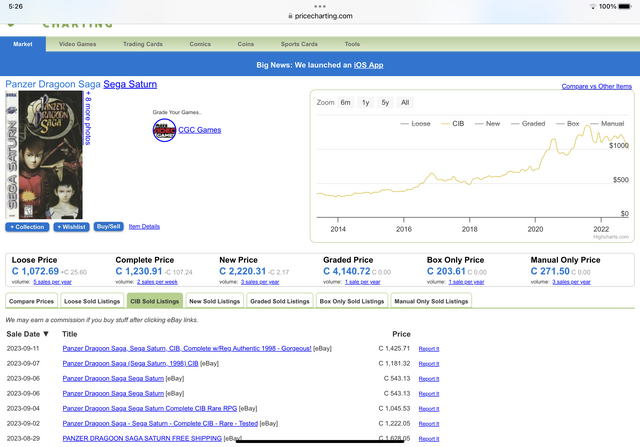The image size is (640, 447).
Task: Toggle the New series in chart legend
Action: pyautogui.click(x=488, y=124)
